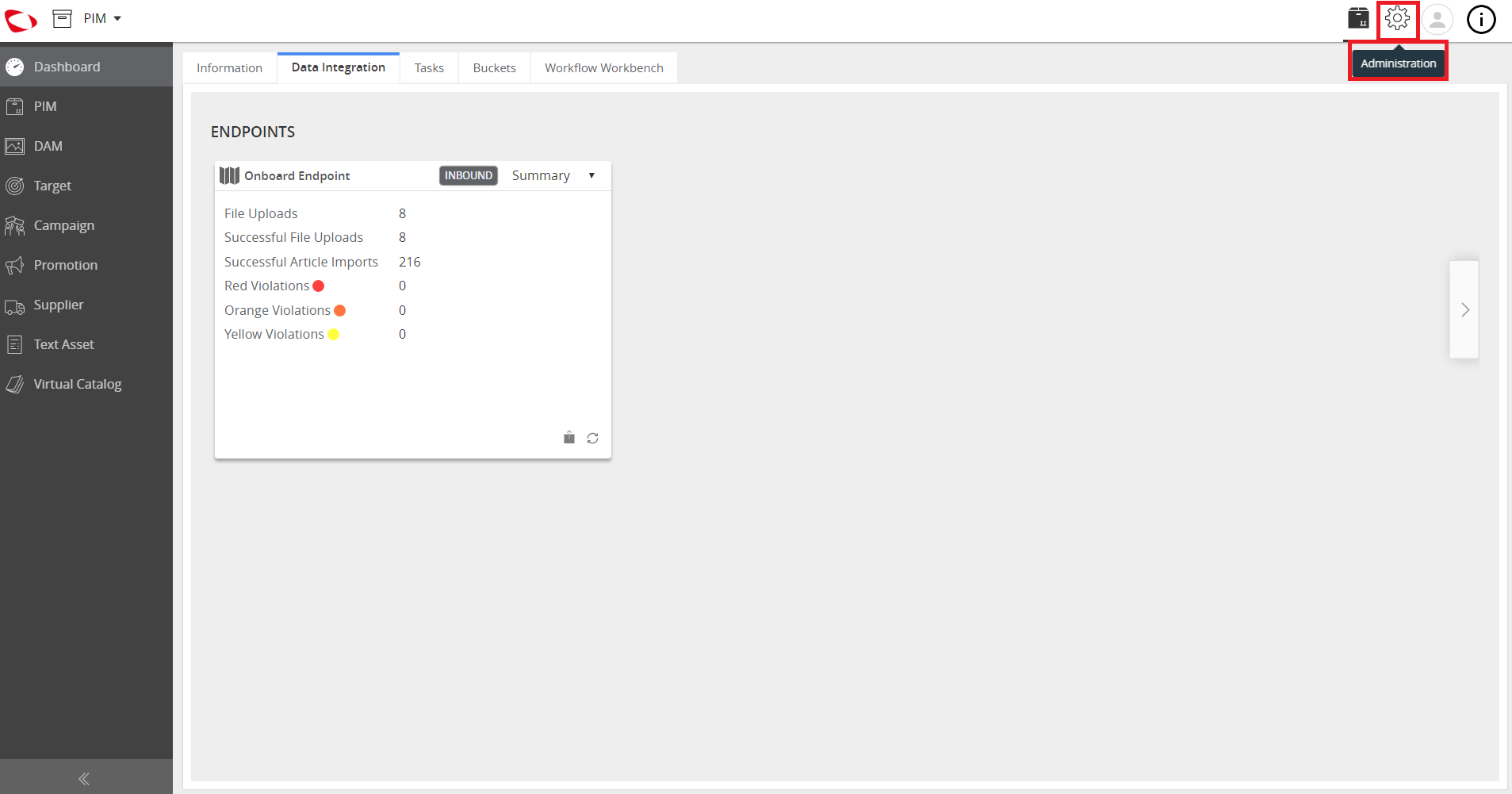Image resolution: width=1512 pixels, height=794 pixels.
Task: Click the archive box icon beside PIM
Action: (x=63, y=18)
